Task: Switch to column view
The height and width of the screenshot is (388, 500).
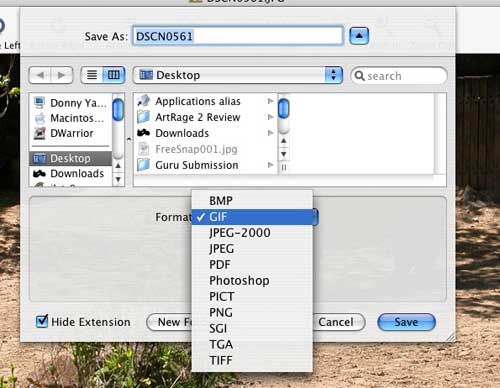Action: tap(114, 75)
